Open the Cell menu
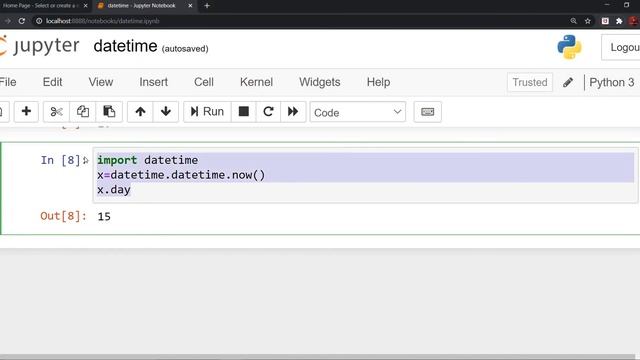Screen dimensions: 640x360 click(x=204, y=82)
